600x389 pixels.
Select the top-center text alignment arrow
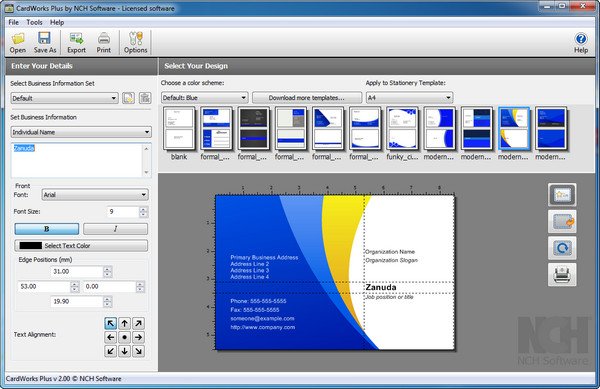pos(124,324)
